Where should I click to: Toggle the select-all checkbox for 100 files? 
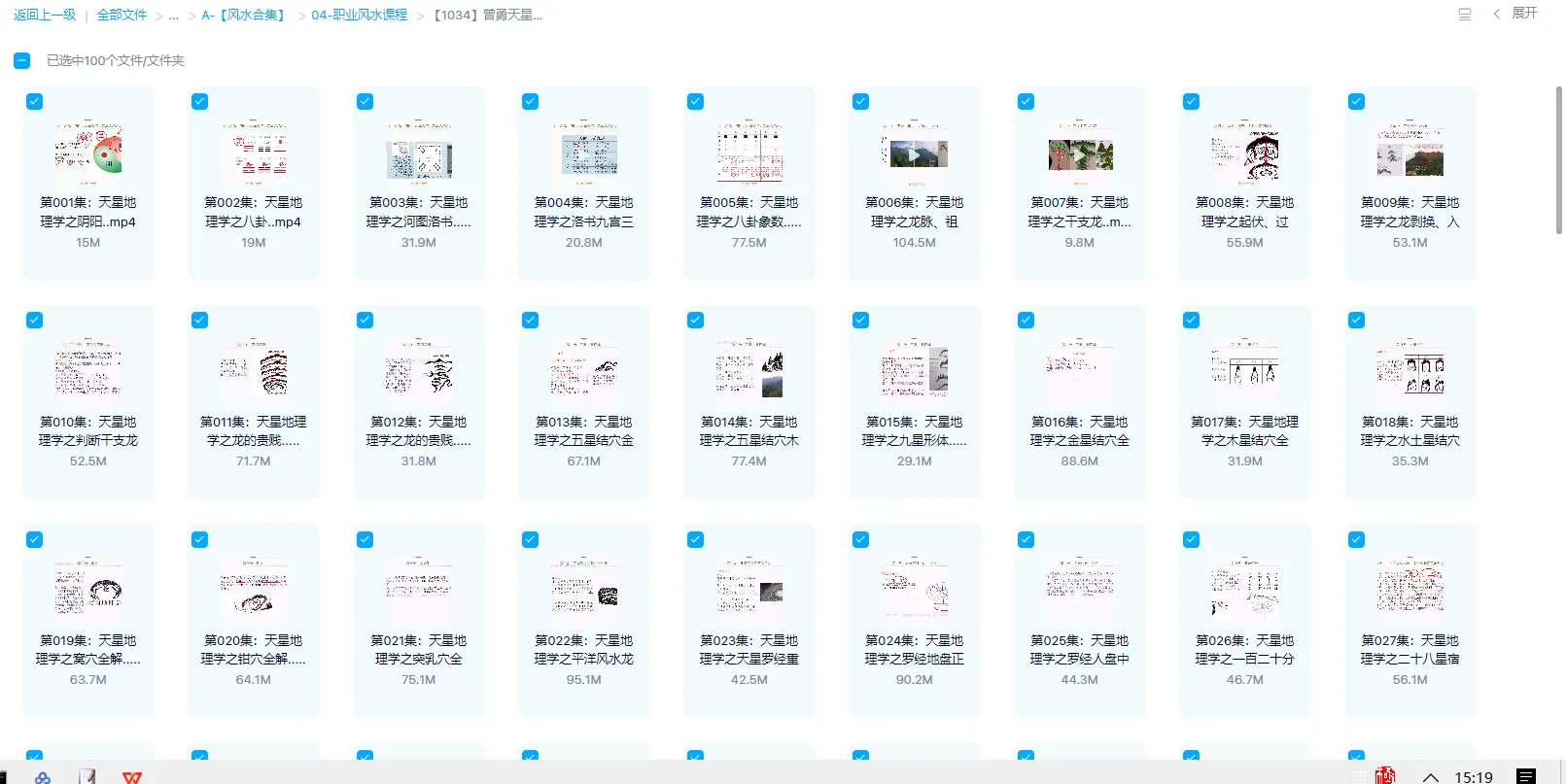pos(21,60)
